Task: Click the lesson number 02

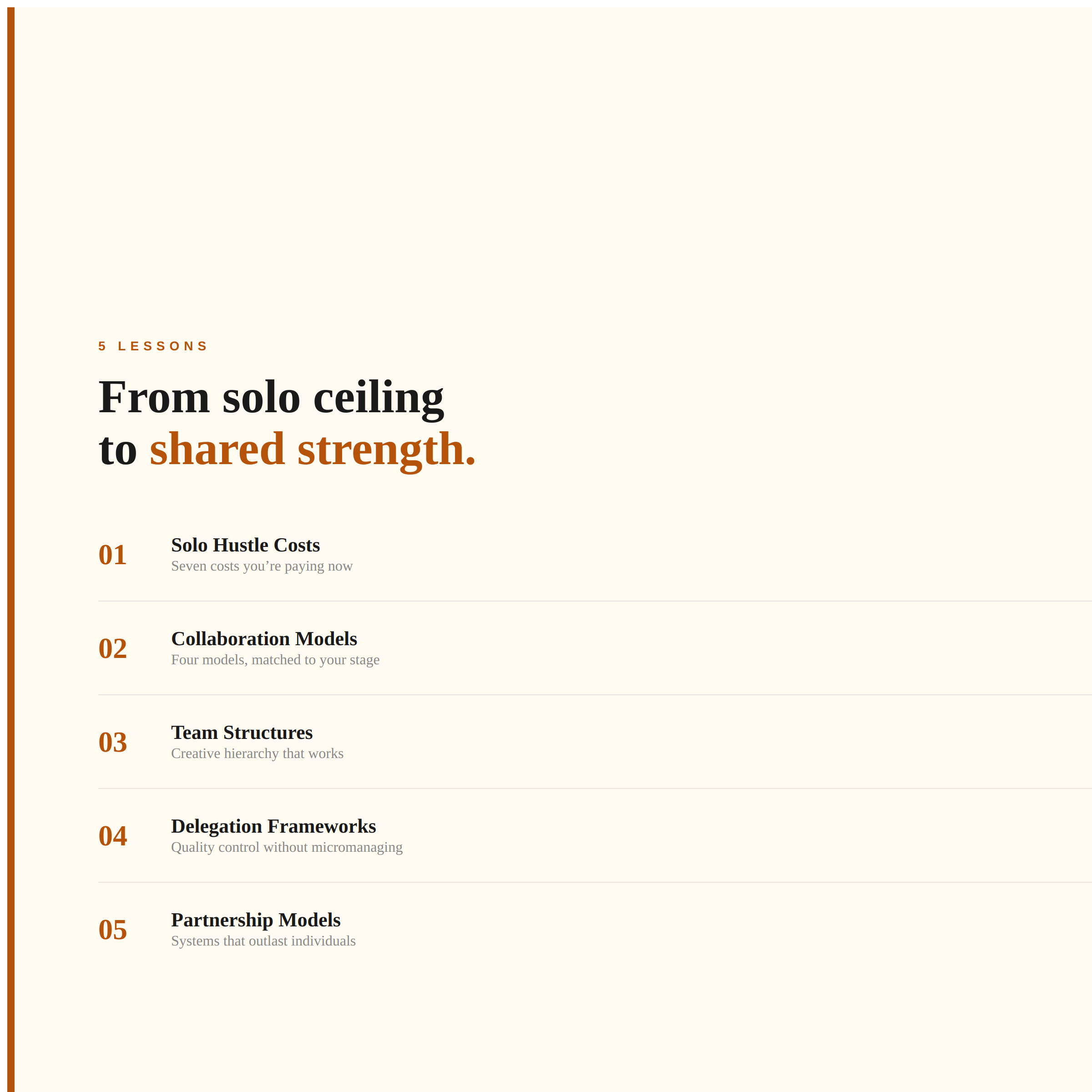Action: 112,648
